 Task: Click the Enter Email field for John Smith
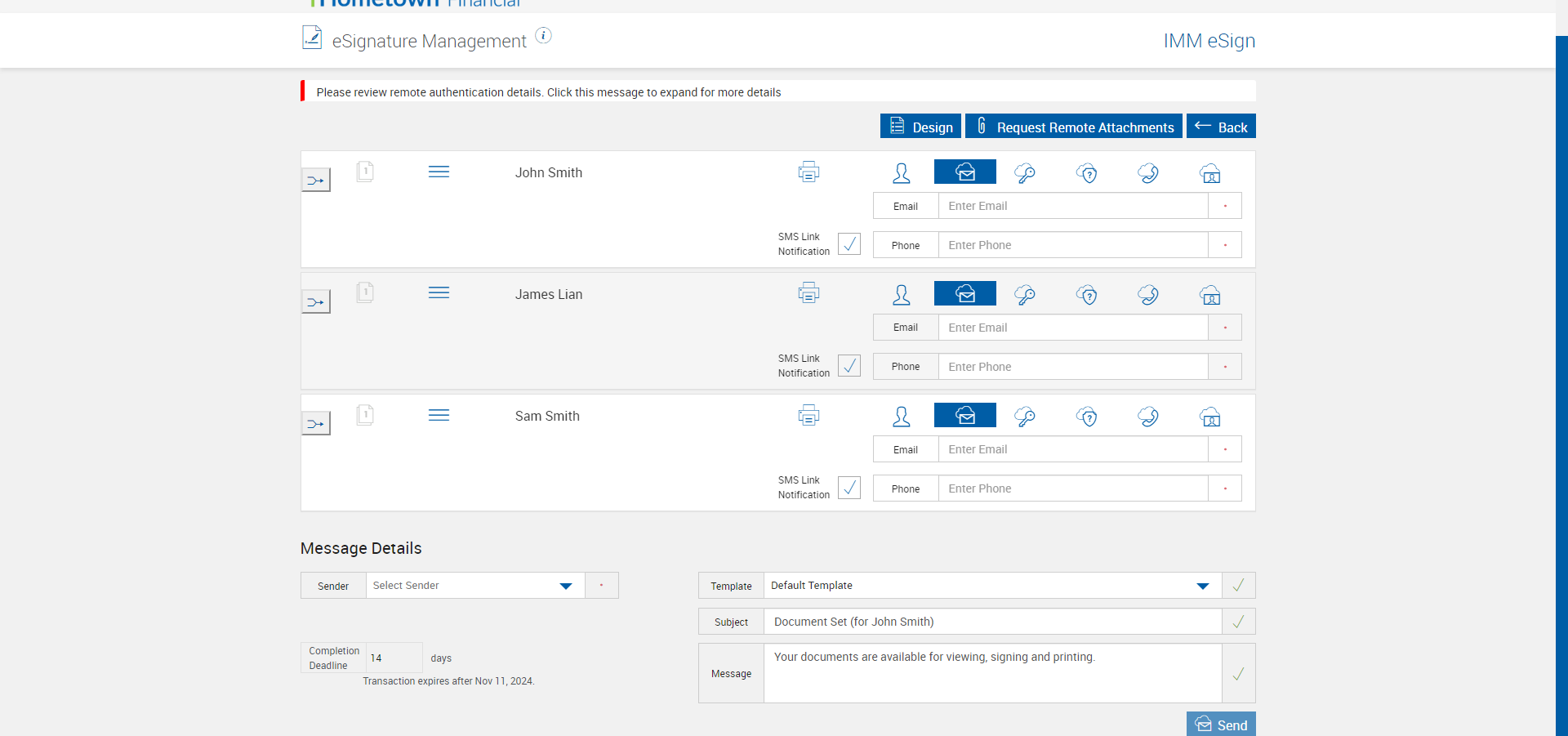pos(1073,206)
